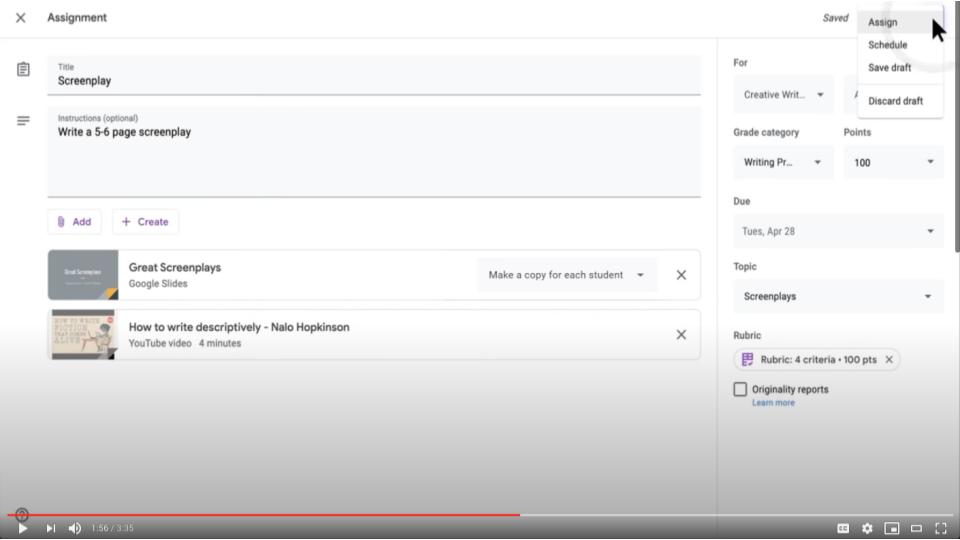Click the Create button

(145, 222)
